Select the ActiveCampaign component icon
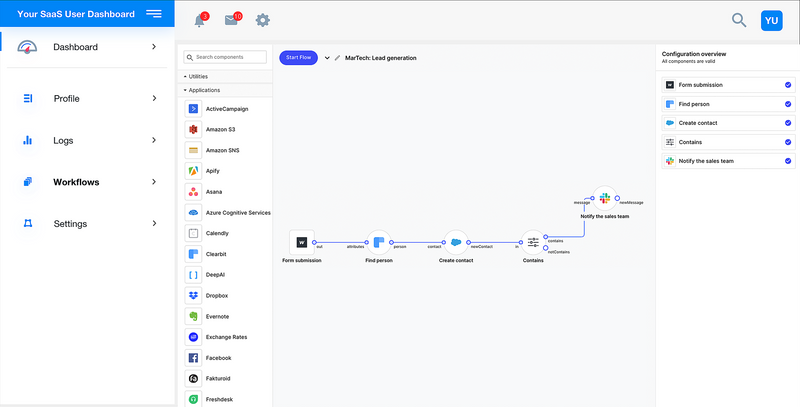The height and width of the screenshot is (407, 800). pyautogui.click(x=193, y=109)
